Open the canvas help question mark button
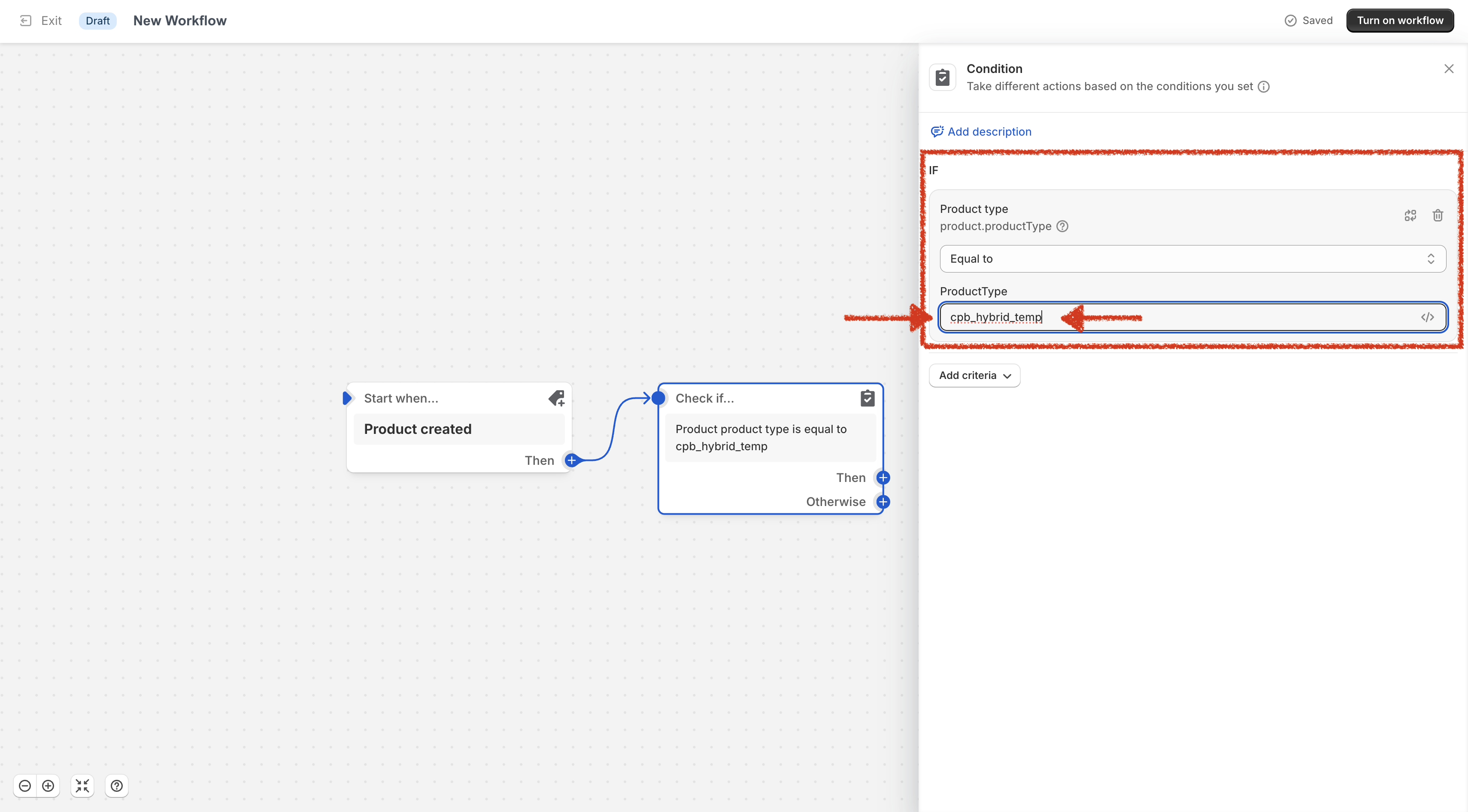Screen dimensions: 1468x812 tap(117, 786)
